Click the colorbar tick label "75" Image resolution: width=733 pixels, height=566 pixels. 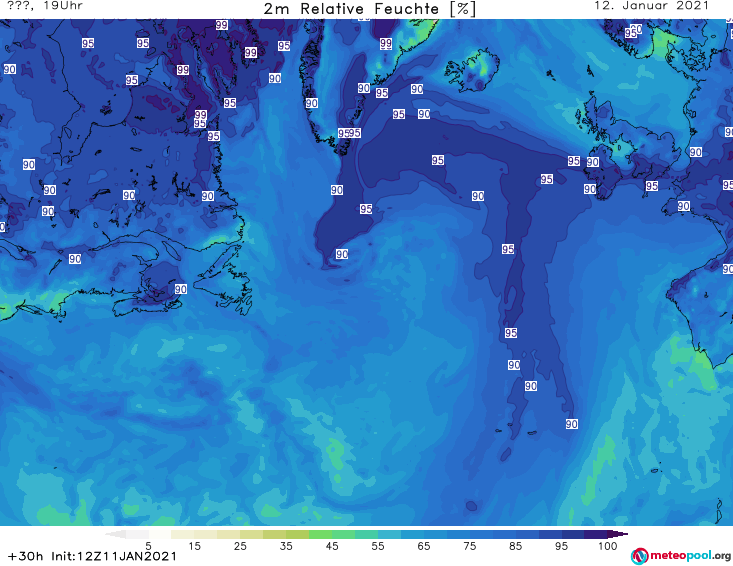pos(469,546)
